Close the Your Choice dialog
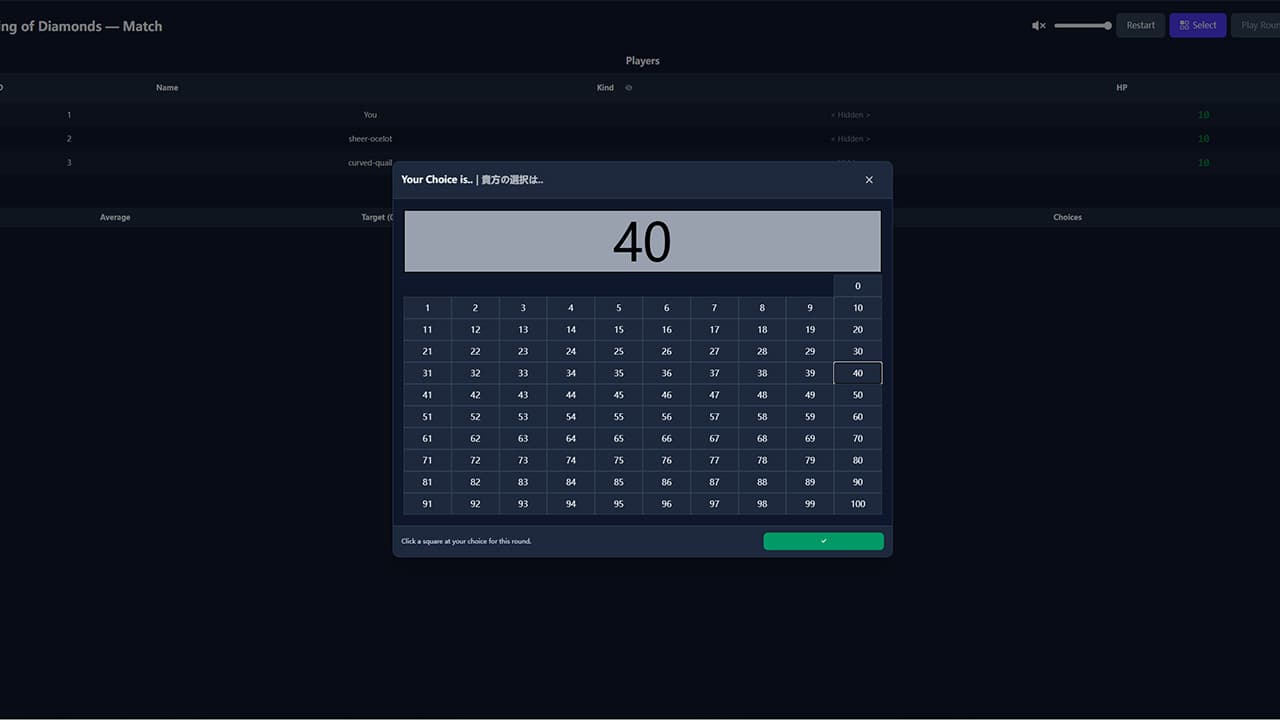Viewport: 1280px width, 720px height. pos(869,180)
